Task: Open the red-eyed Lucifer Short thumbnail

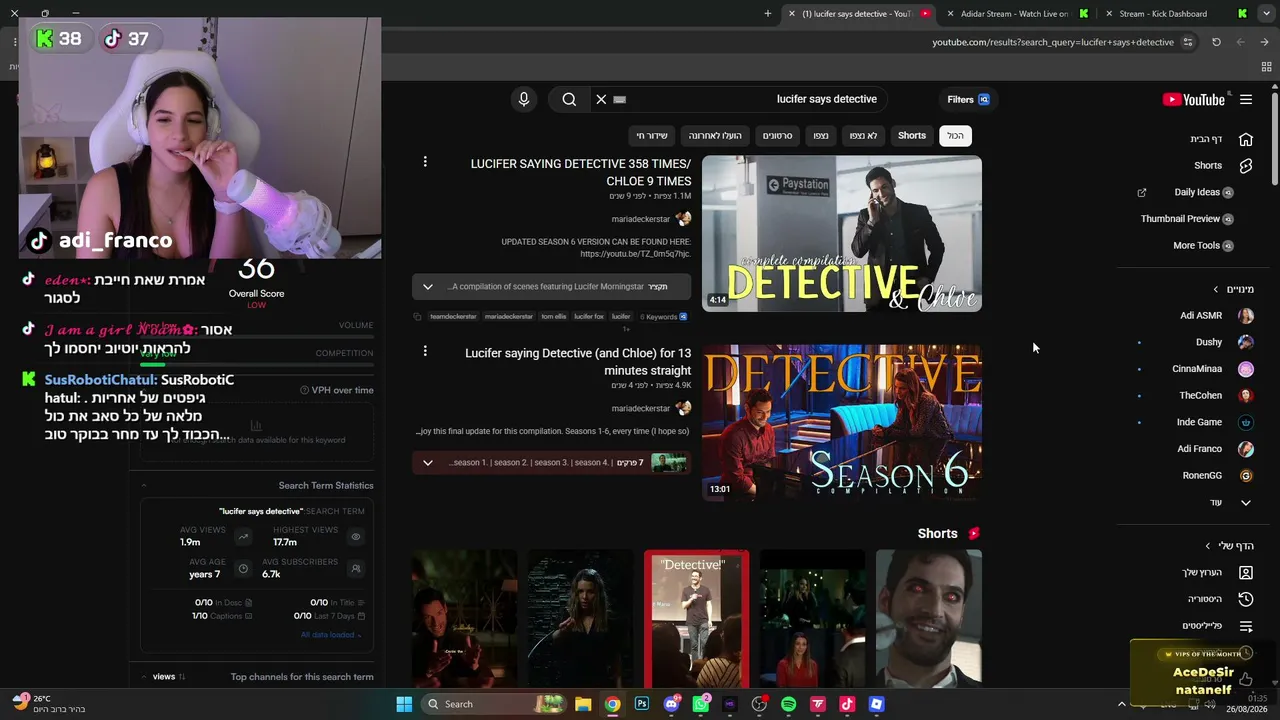Action: (929, 619)
